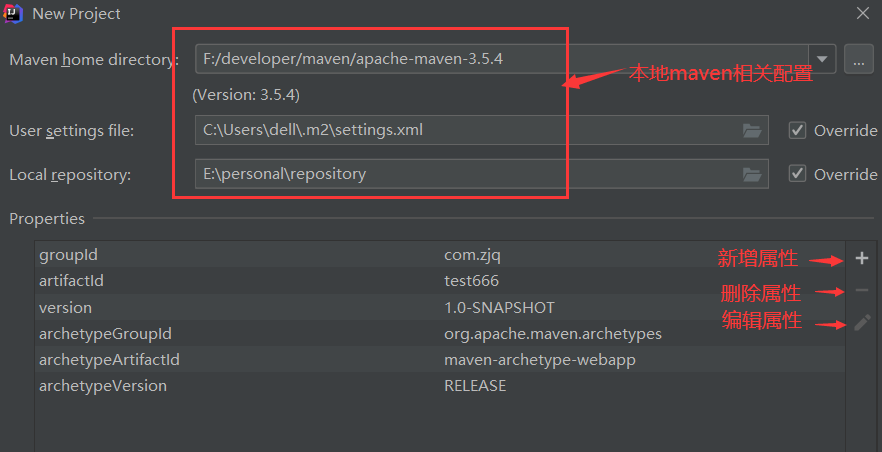Click folder icon in Local repository field
882x452 pixels.
(752, 174)
